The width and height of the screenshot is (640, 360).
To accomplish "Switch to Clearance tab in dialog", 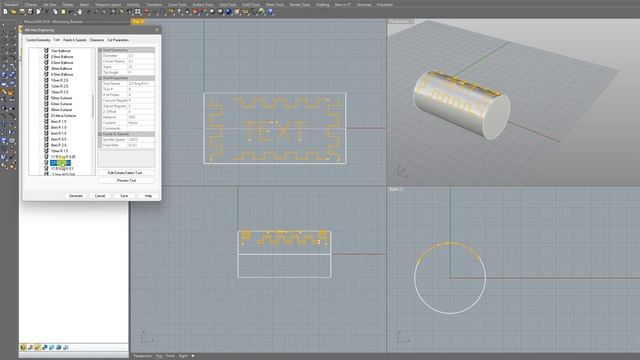I will pyautogui.click(x=97, y=40).
